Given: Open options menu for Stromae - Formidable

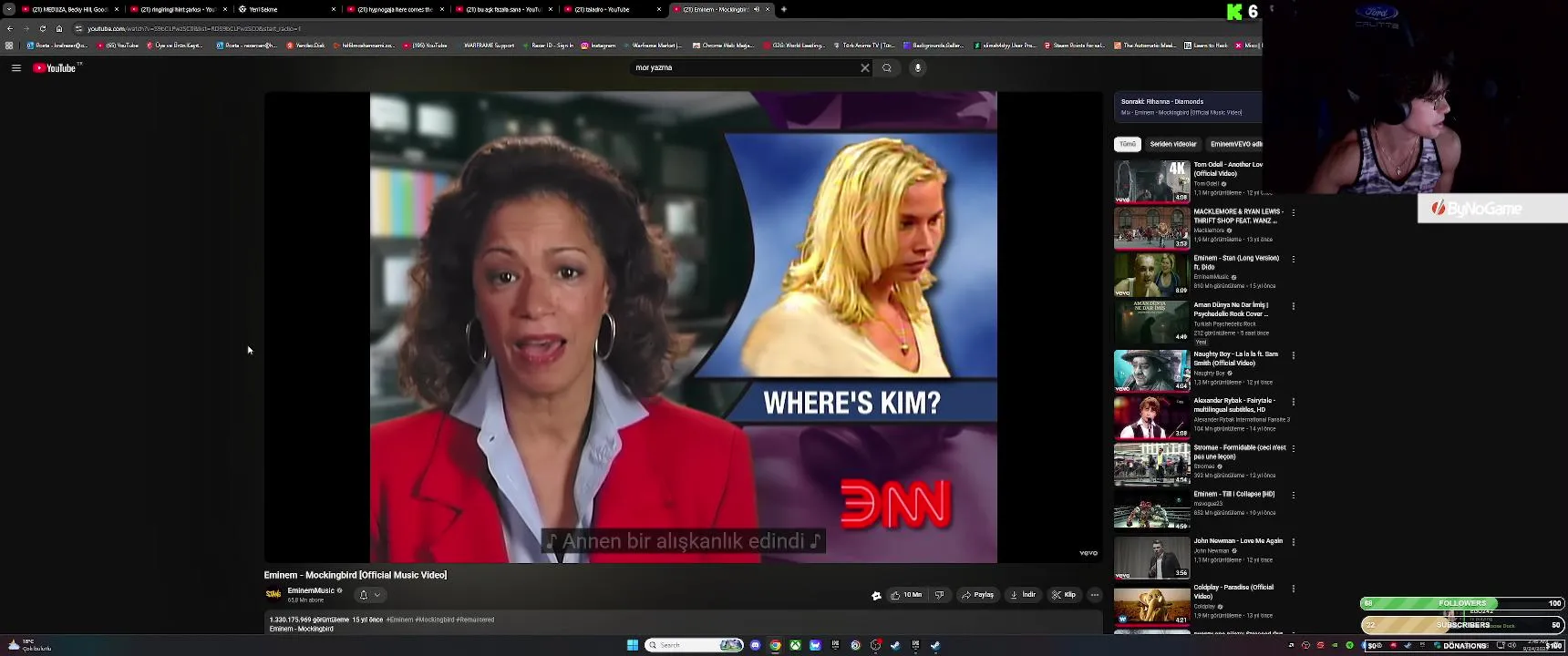Looking at the screenshot, I should point(1294,449).
